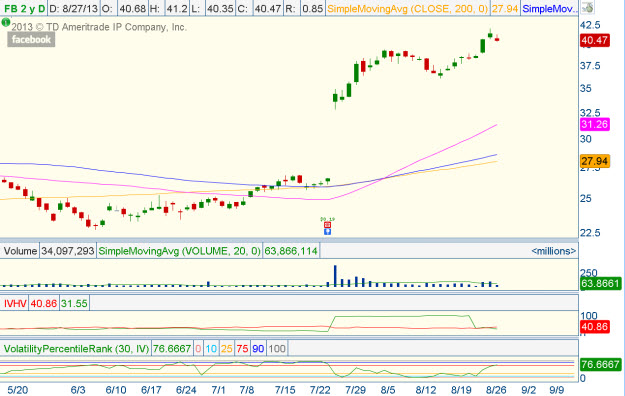Click the 8/12 date on time axis

coord(426,390)
